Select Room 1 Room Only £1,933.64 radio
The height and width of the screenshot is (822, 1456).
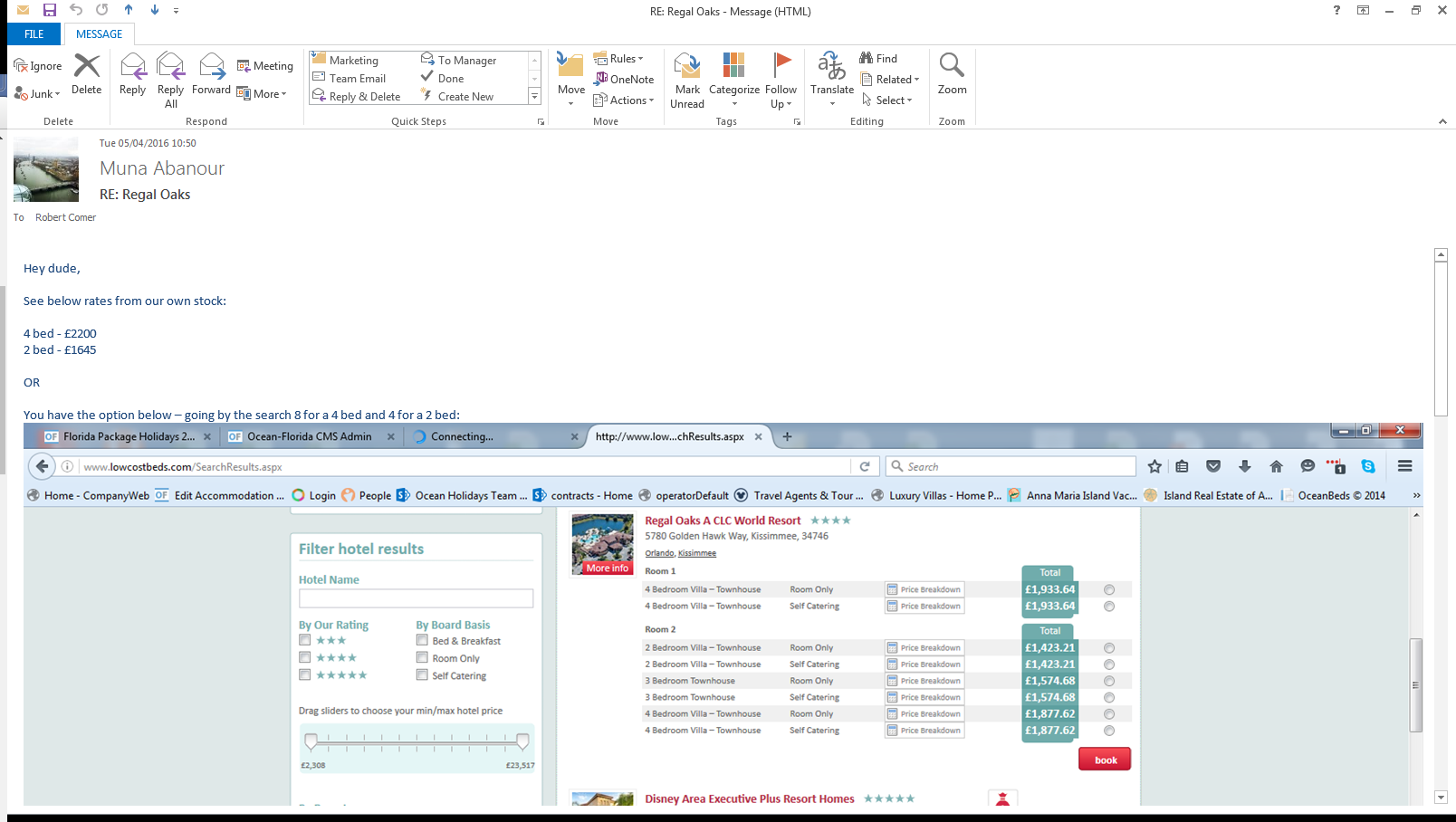tap(1109, 589)
